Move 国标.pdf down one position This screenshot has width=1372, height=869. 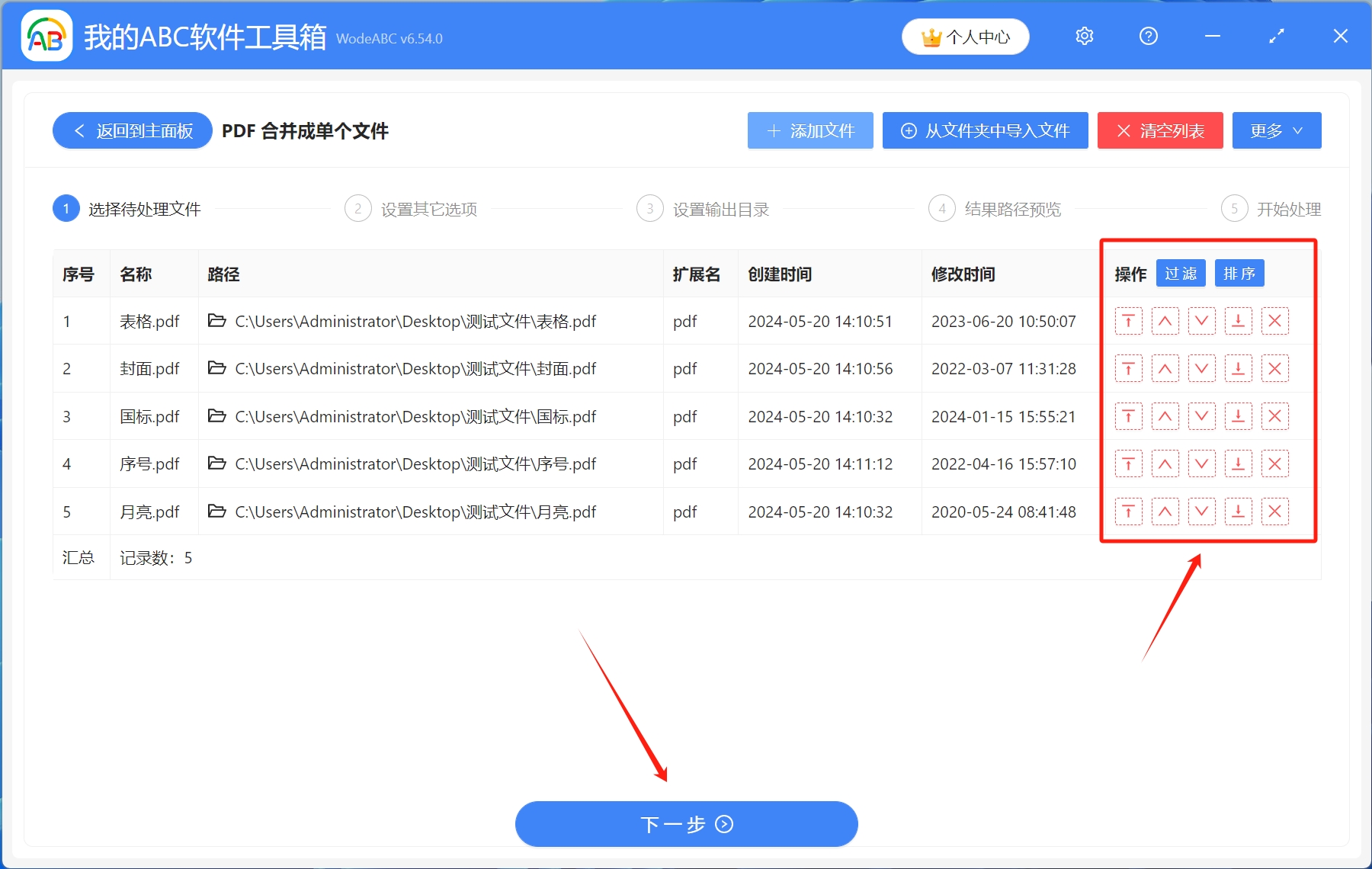click(1202, 416)
